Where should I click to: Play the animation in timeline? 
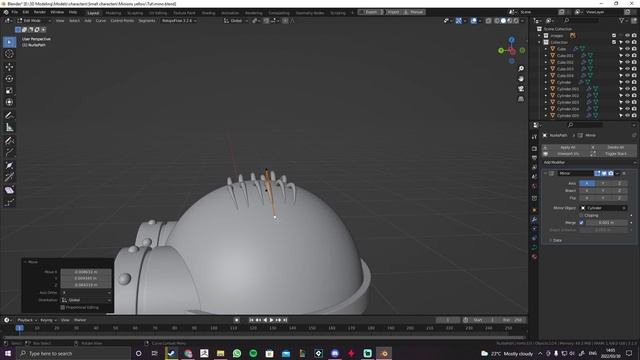coord(271,320)
